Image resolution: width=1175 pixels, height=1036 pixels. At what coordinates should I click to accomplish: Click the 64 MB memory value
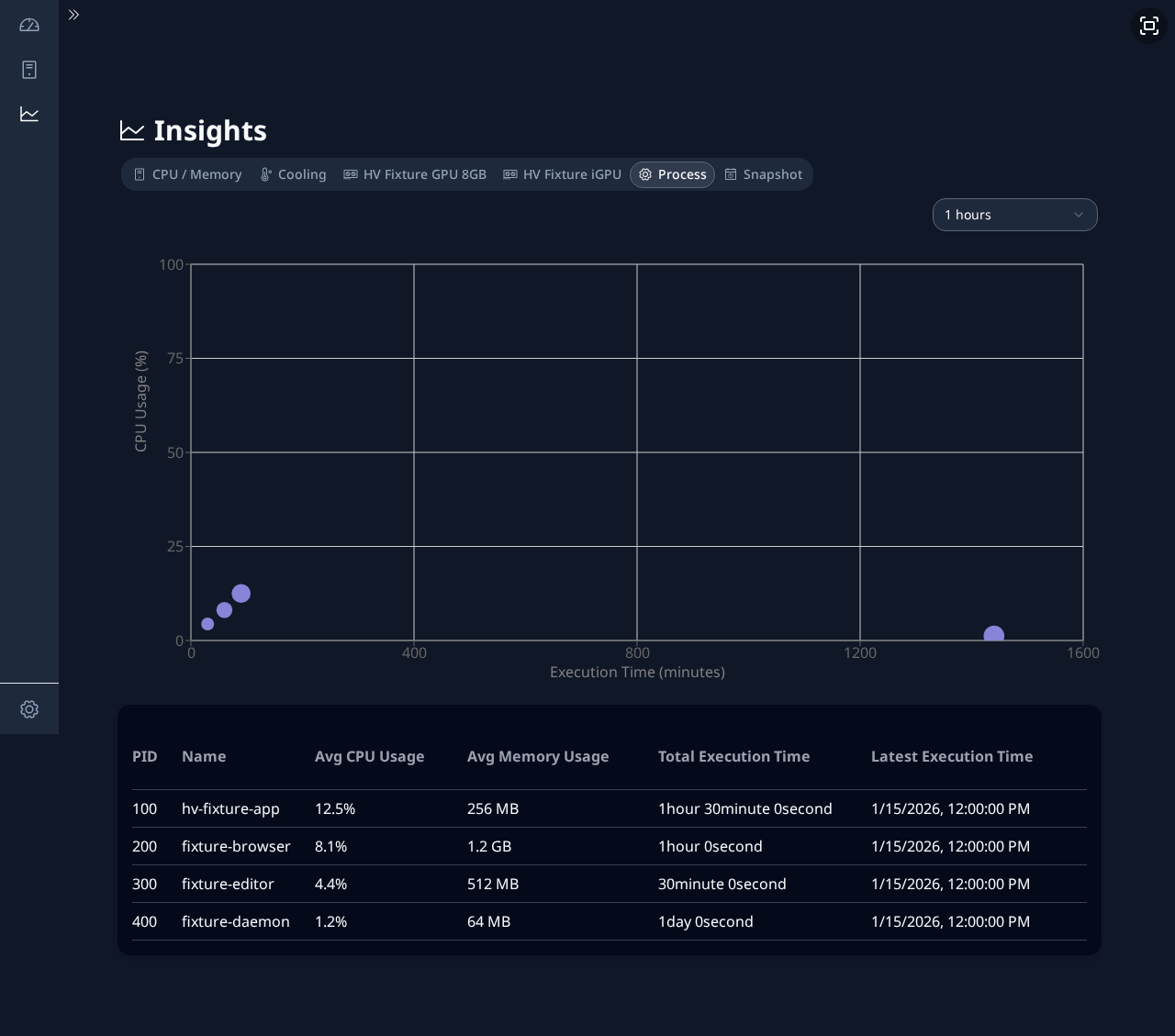[489, 922]
